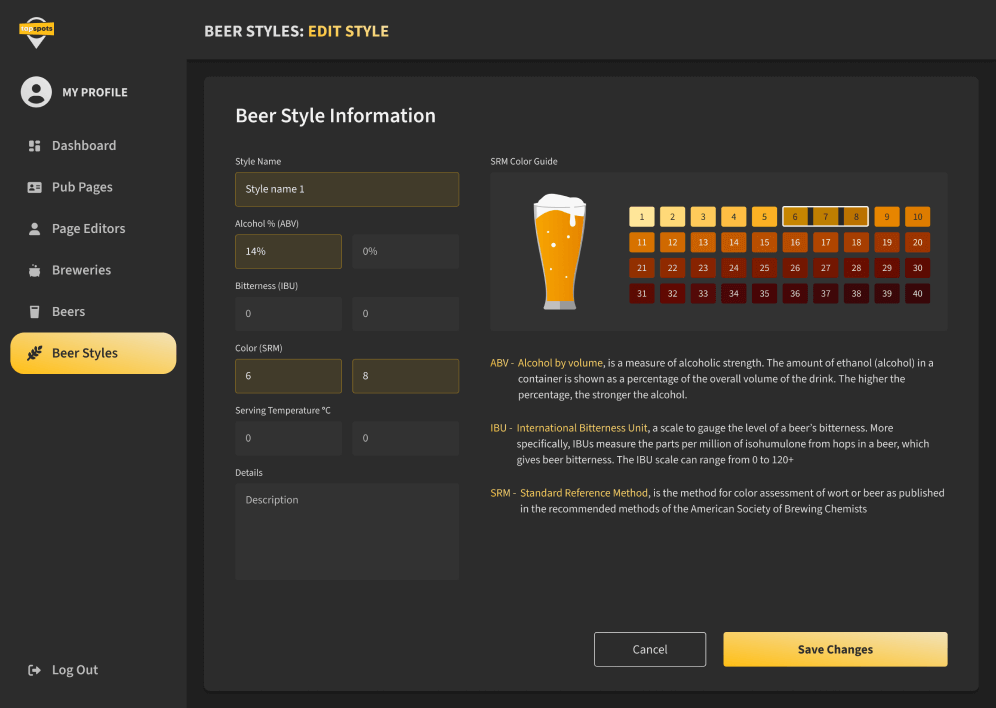Click the Beers glass icon
This screenshot has width=996, height=708.
34,312
